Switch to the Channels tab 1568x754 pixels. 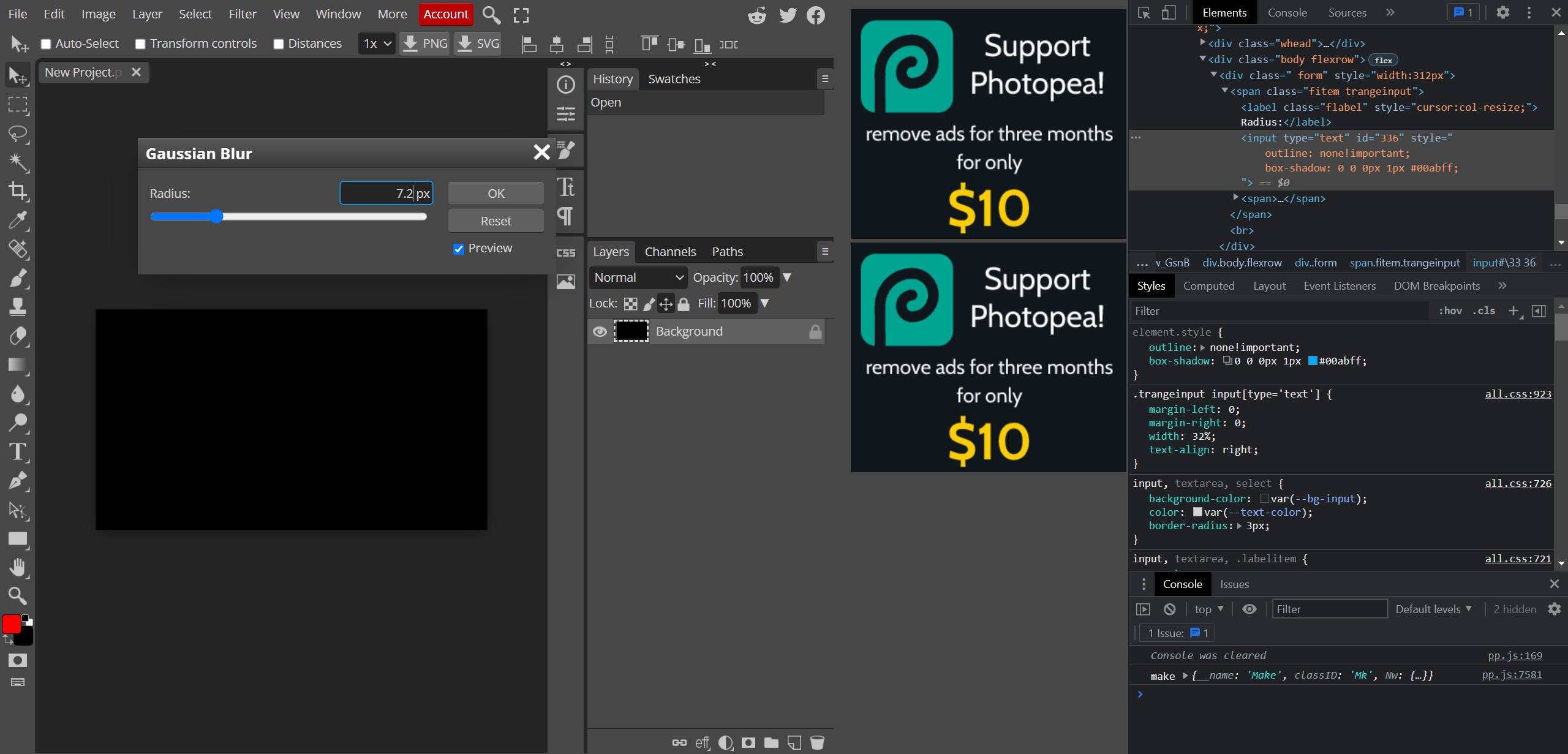click(670, 251)
